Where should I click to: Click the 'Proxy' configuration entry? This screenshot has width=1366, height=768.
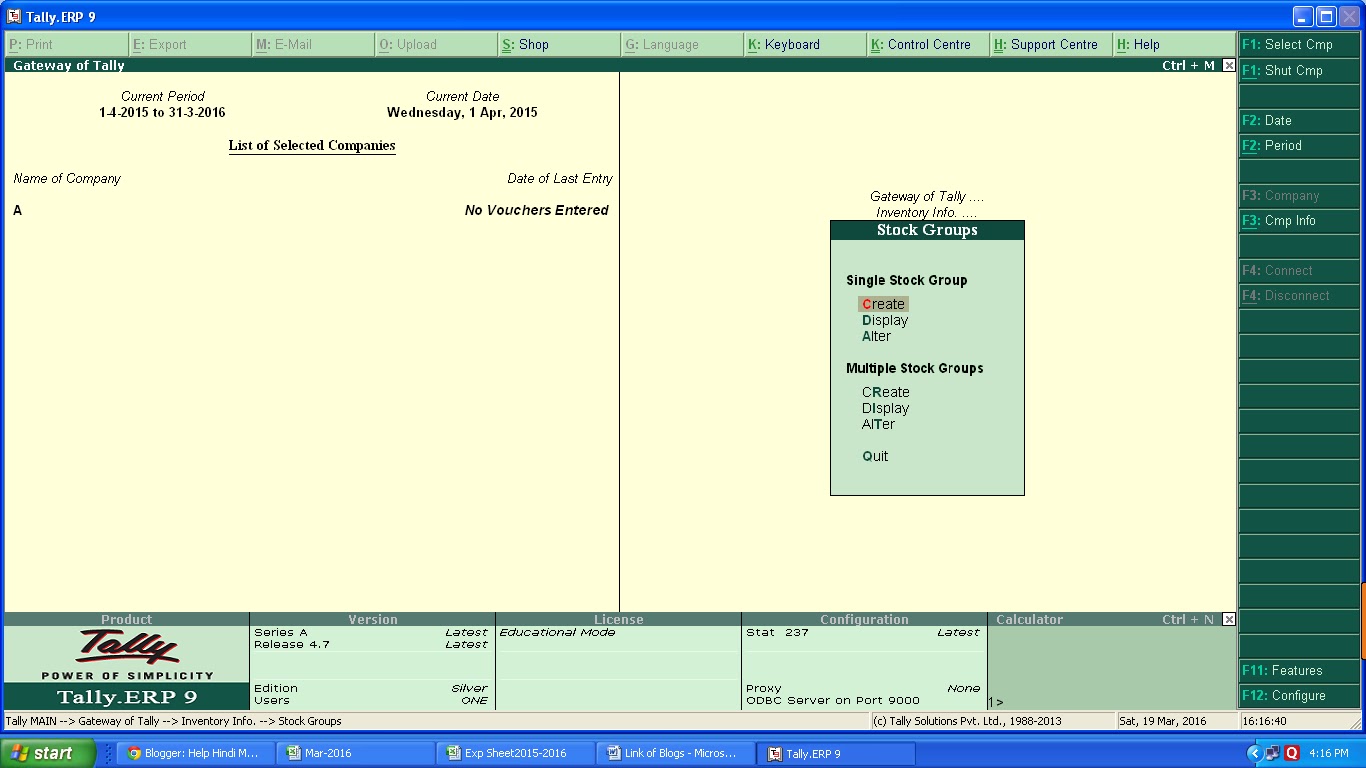pos(763,688)
